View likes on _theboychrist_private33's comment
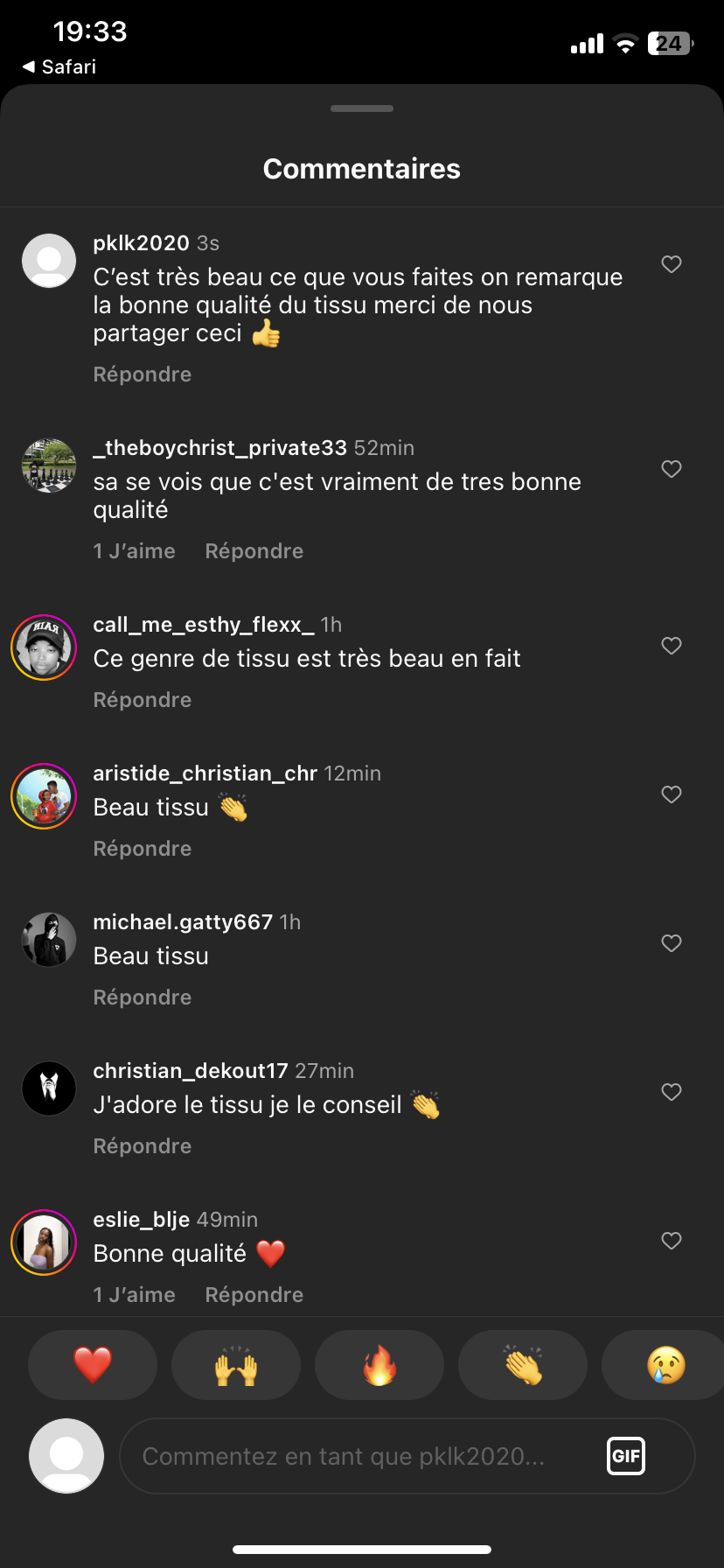 pyautogui.click(x=135, y=551)
